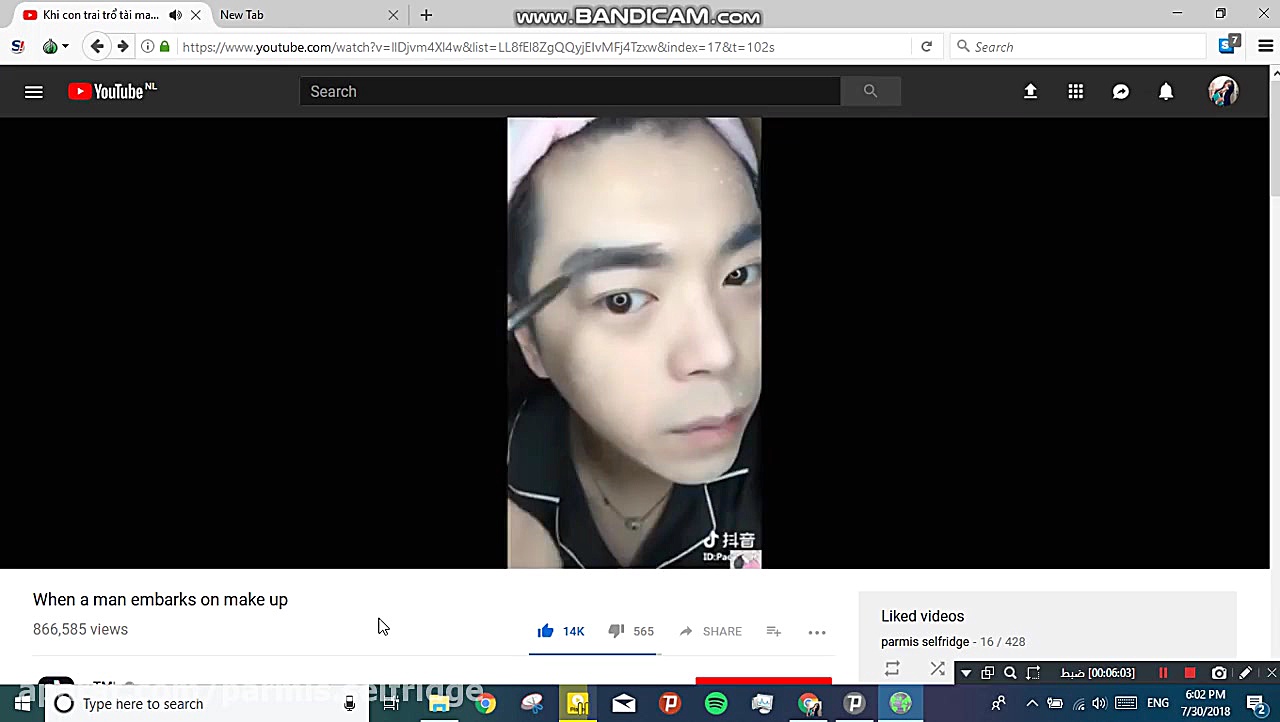Image resolution: width=1280 pixels, height=722 pixels.
Task: Reload the page with refresh icon
Action: tap(926, 46)
